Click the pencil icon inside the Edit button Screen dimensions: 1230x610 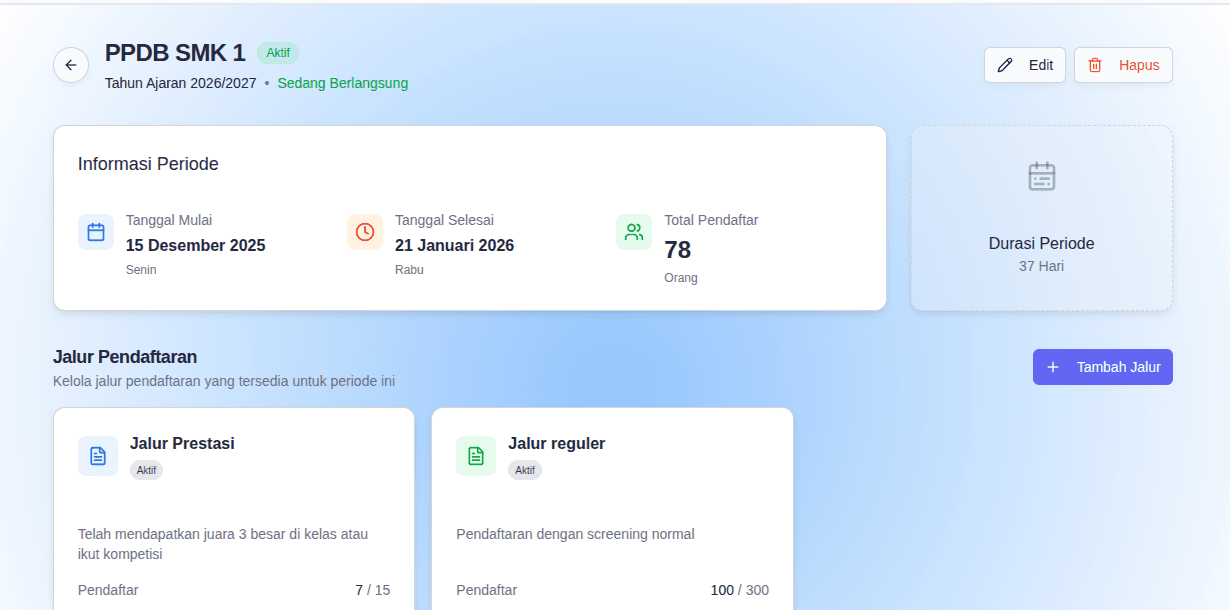(1005, 64)
